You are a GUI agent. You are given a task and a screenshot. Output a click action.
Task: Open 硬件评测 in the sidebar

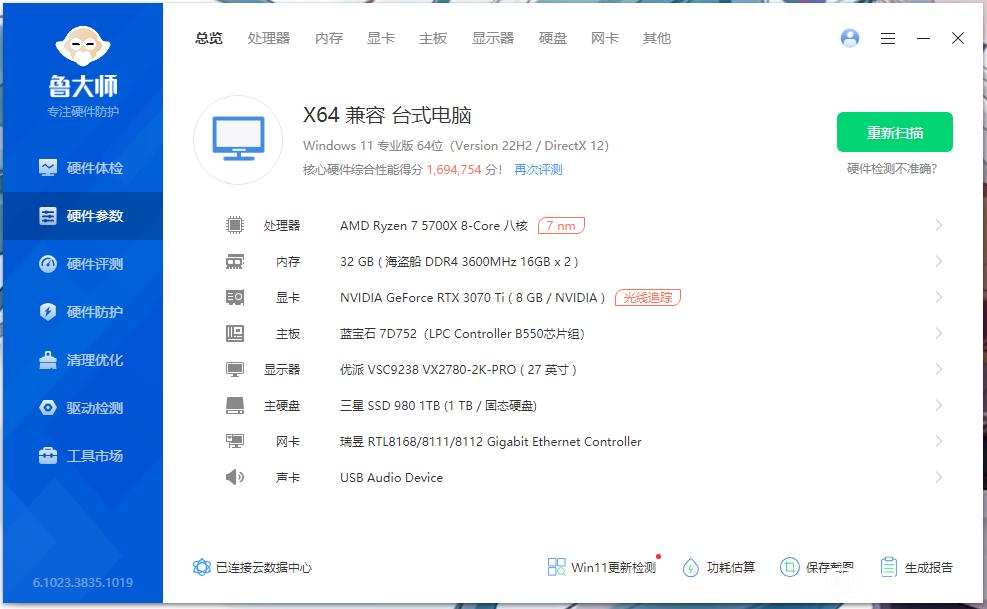click(82, 264)
